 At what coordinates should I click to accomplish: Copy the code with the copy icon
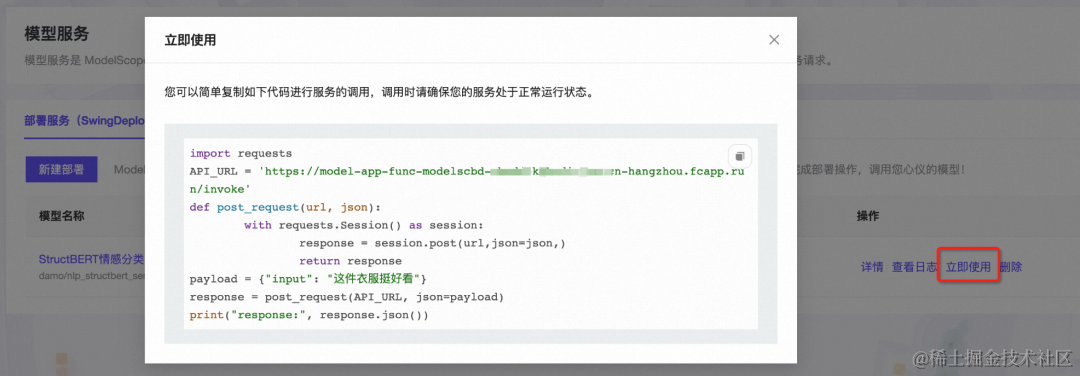pyautogui.click(x=739, y=155)
